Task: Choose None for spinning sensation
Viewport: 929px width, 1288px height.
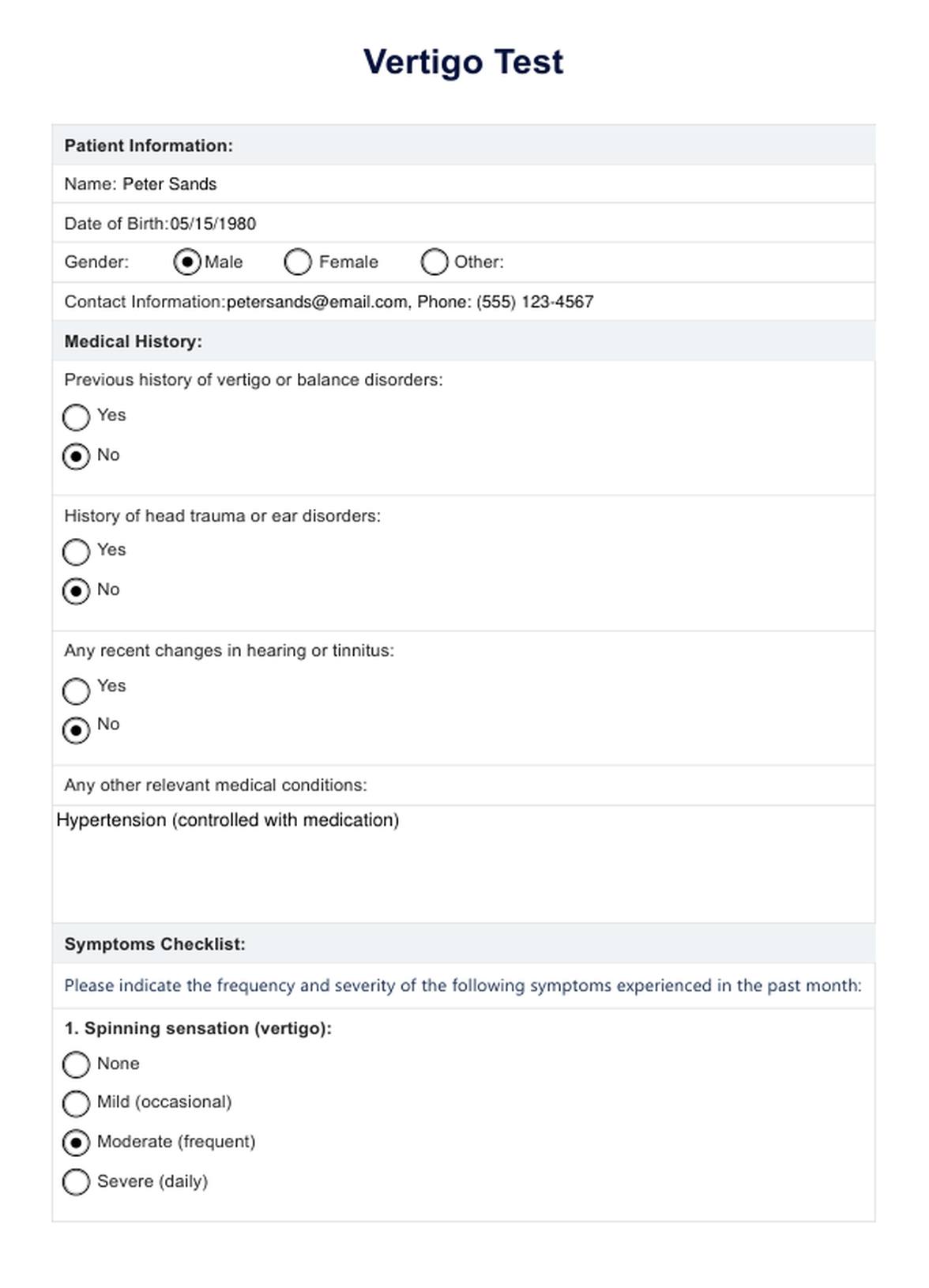Action: coord(76,1064)
